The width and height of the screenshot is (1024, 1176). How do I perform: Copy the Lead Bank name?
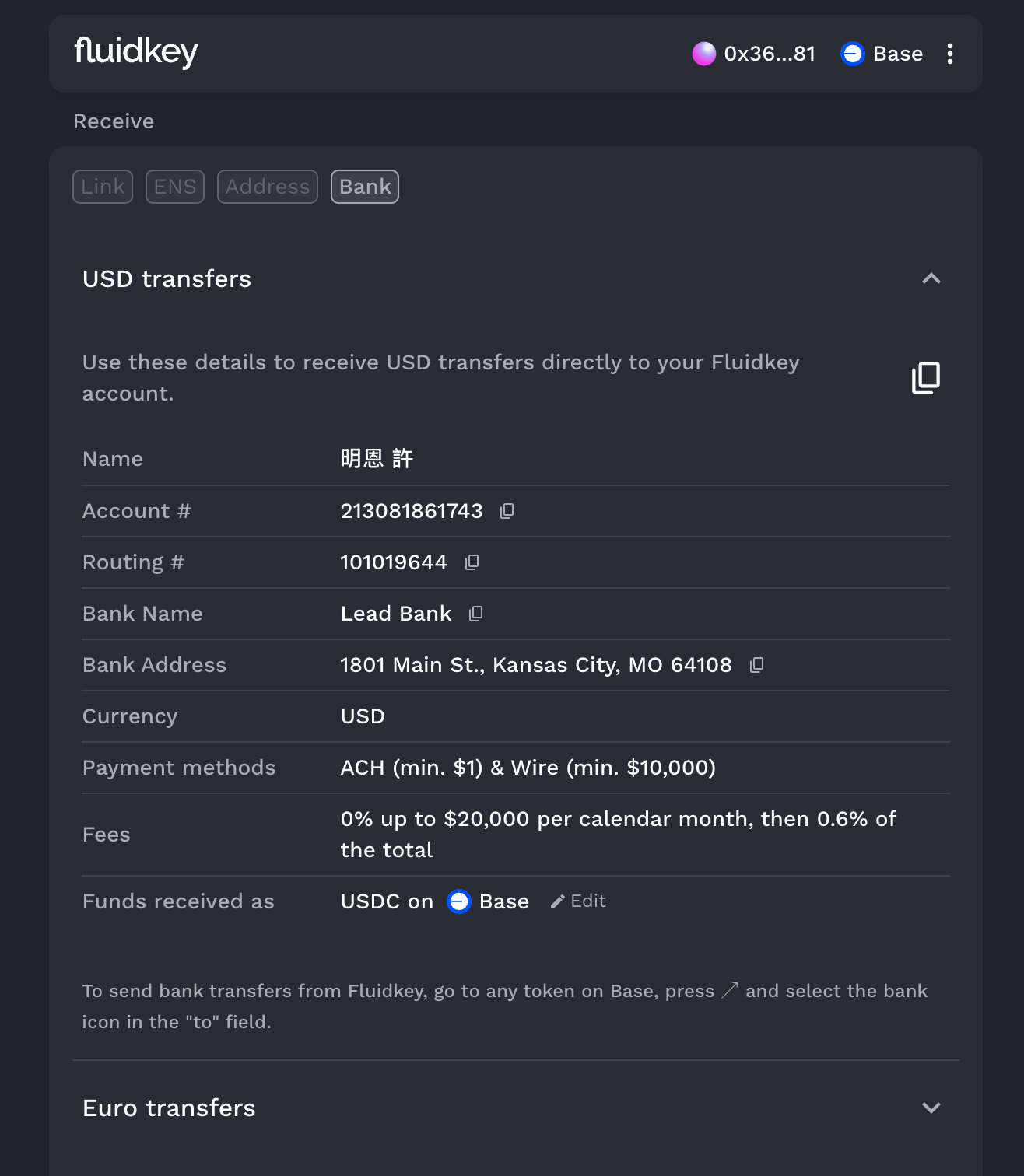click(475, 614)
